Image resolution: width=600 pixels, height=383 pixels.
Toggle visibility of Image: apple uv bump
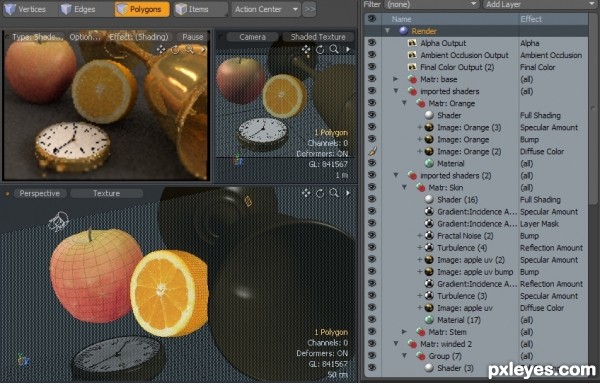pos(372,271)
